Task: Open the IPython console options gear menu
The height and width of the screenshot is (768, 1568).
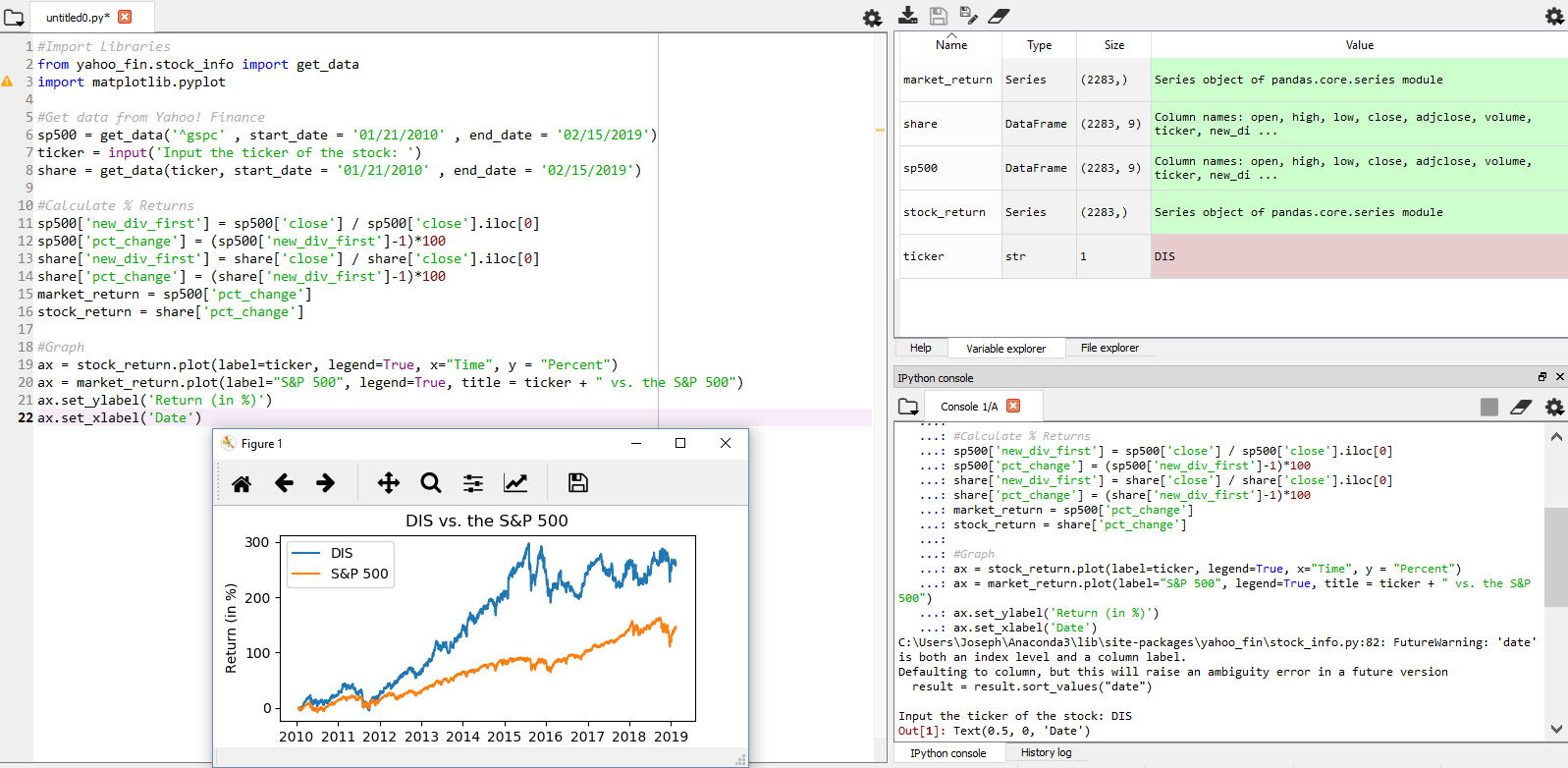Action: click(x=1554, y=407)
